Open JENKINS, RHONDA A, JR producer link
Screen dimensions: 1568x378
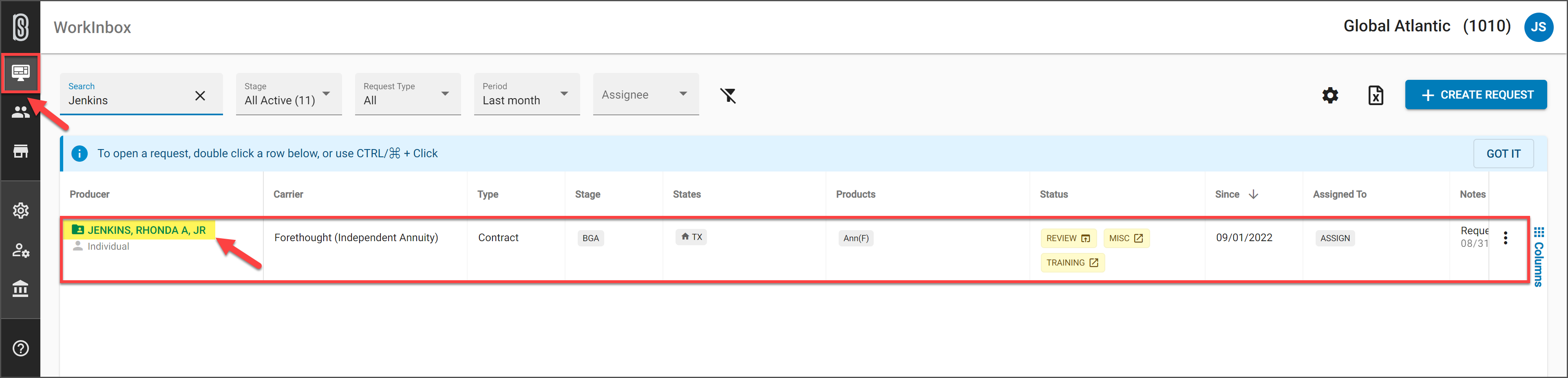point(147,230)
